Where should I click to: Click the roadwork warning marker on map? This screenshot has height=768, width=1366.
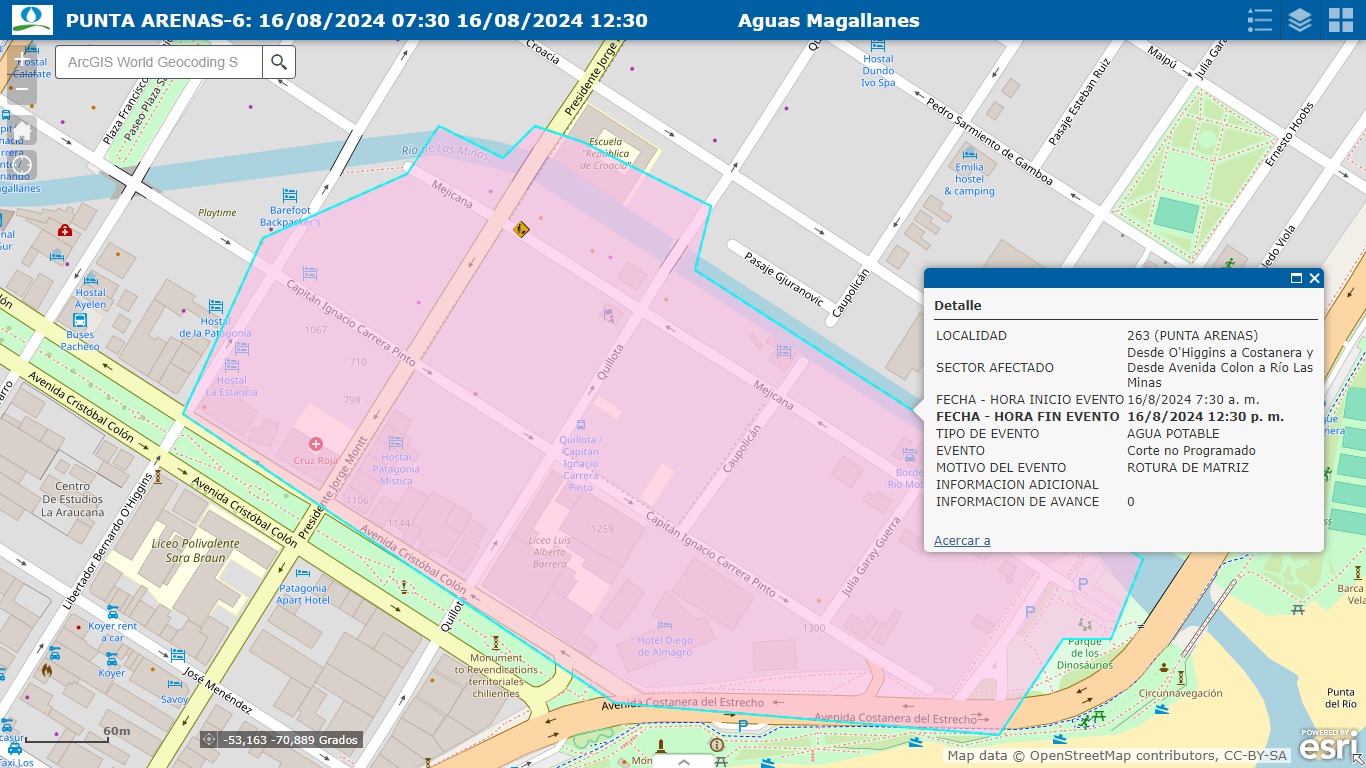pos(520,229)
